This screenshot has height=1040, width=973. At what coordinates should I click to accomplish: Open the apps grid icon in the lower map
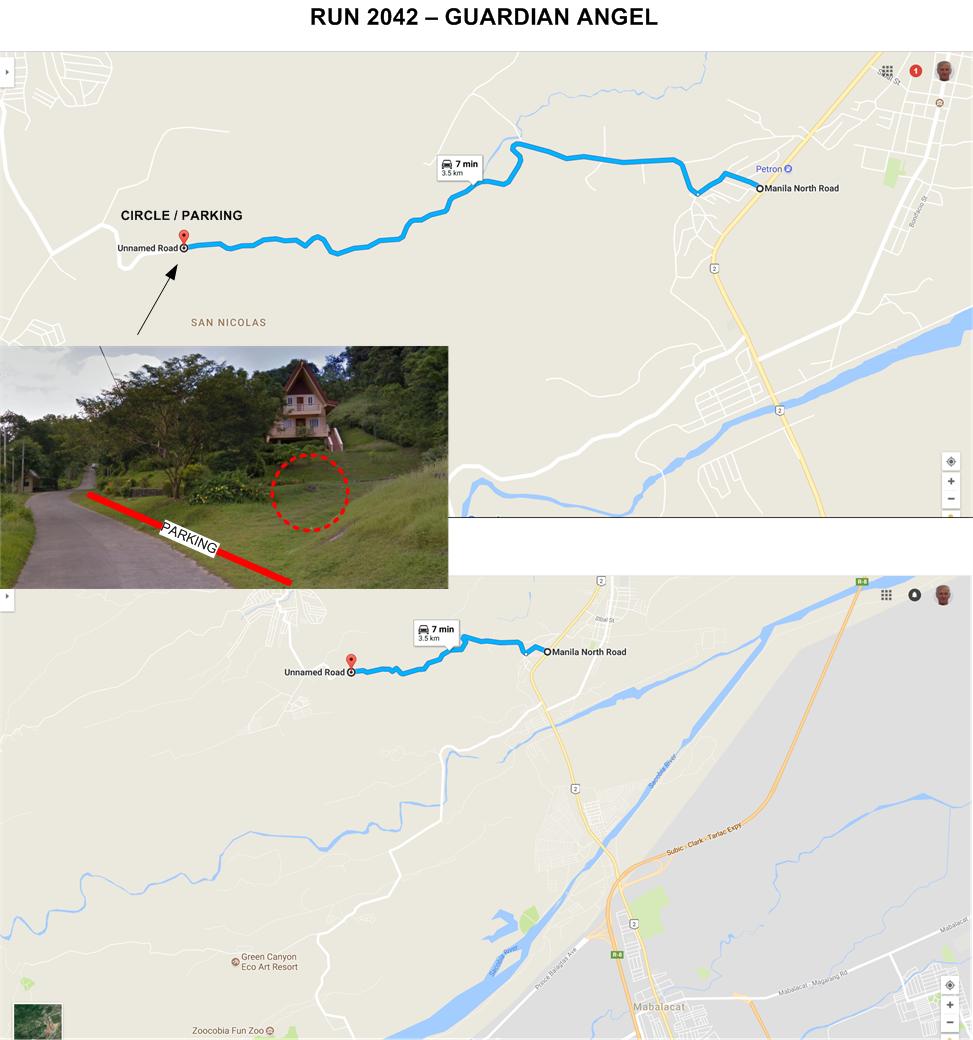(x=886, y=595)
